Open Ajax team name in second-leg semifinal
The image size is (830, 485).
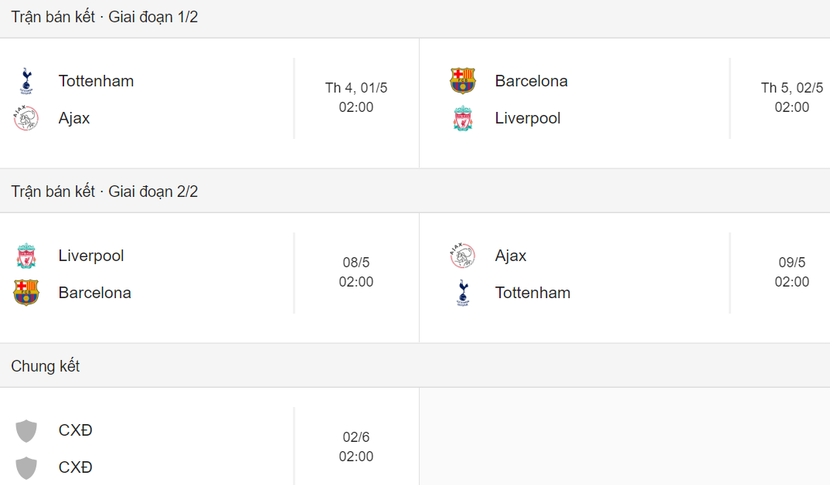pos(511,256)
